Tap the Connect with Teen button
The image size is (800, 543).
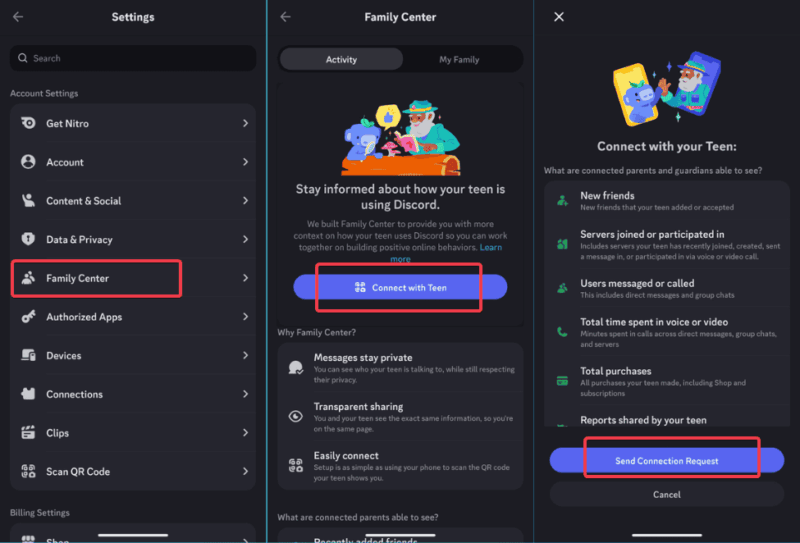(400, 287)
